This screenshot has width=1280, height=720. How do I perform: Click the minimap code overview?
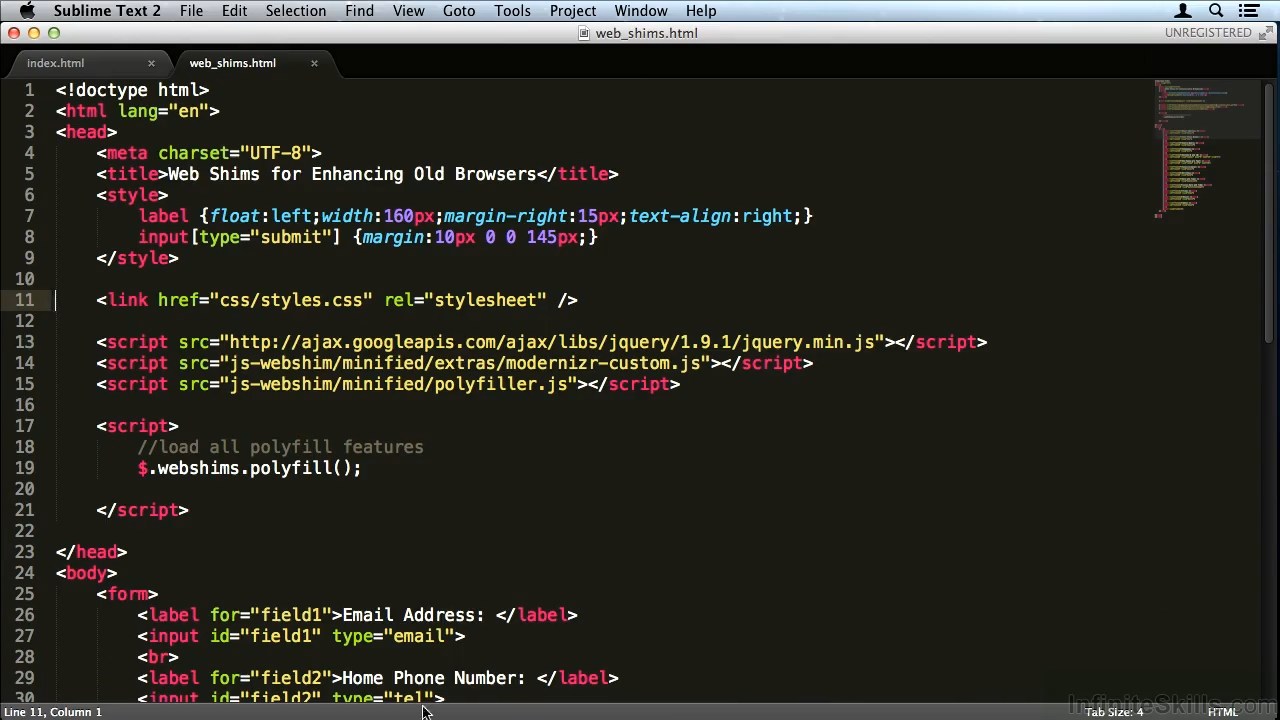pyautogui.click(x=1205, y=148)
